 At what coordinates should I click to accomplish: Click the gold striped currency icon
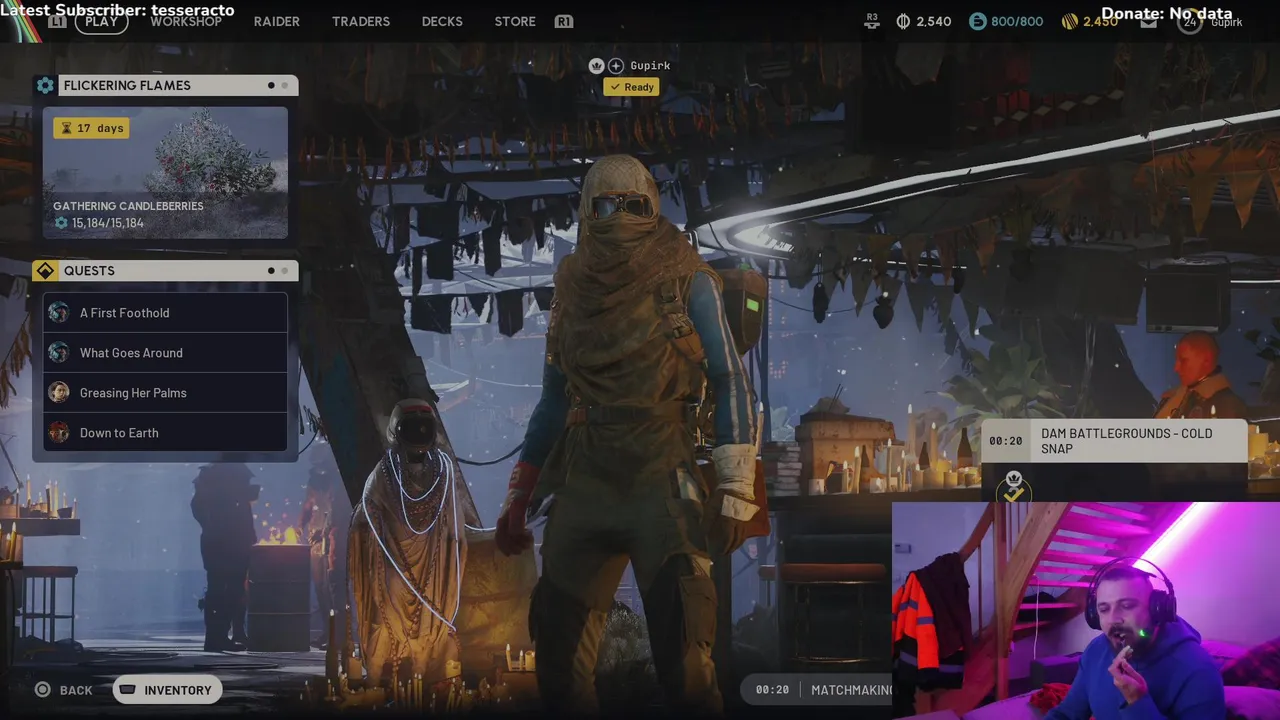click(1069, 21)
